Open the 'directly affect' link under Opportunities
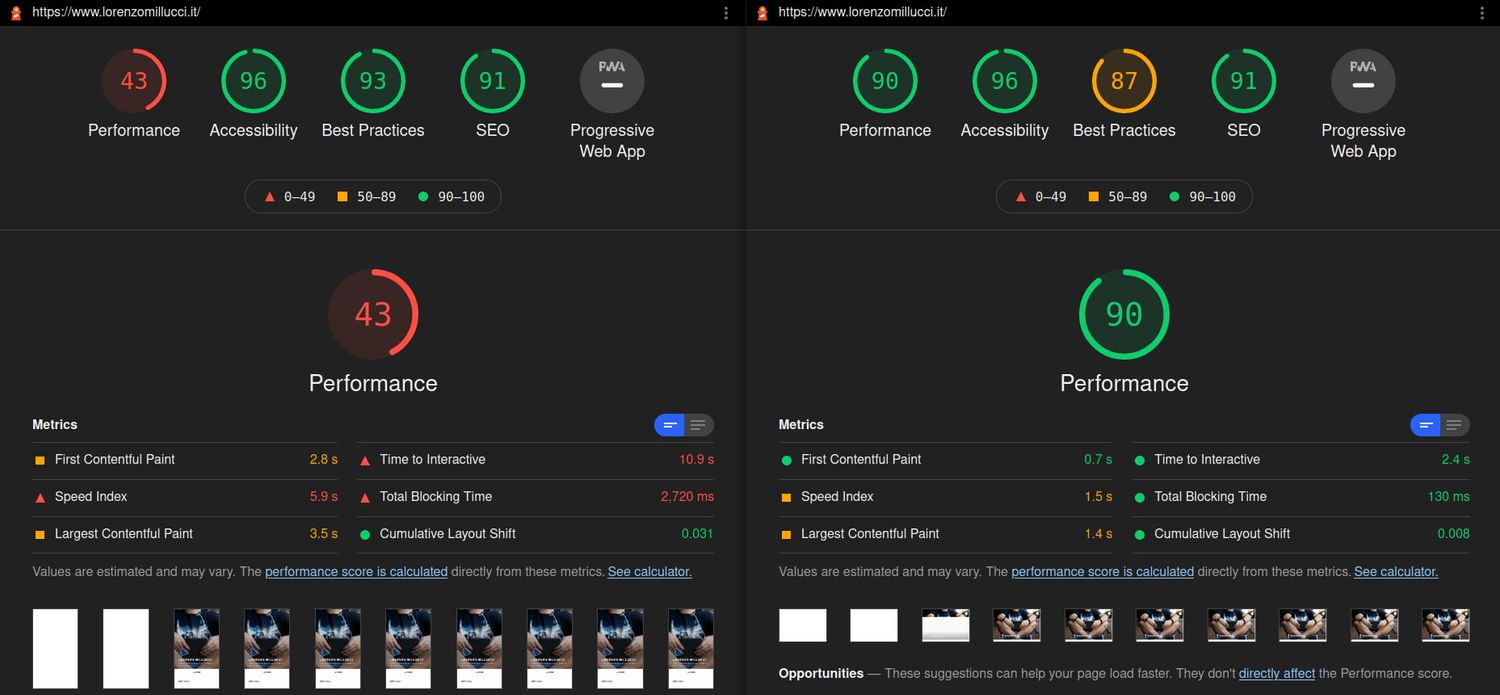Viewport: 1500px width, 695px height. pyautogui.click(x=1277, y=673)
